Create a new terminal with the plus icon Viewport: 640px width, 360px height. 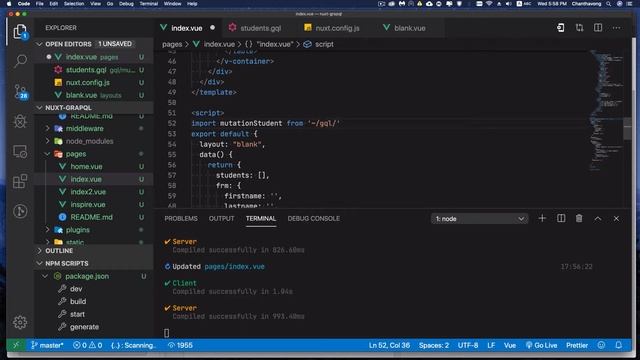[x=542, y=218]
